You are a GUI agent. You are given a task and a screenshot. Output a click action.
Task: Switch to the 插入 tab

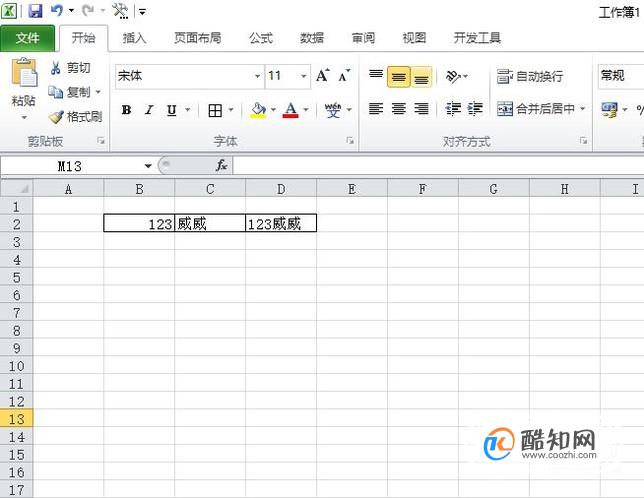(x=134, y=38)
